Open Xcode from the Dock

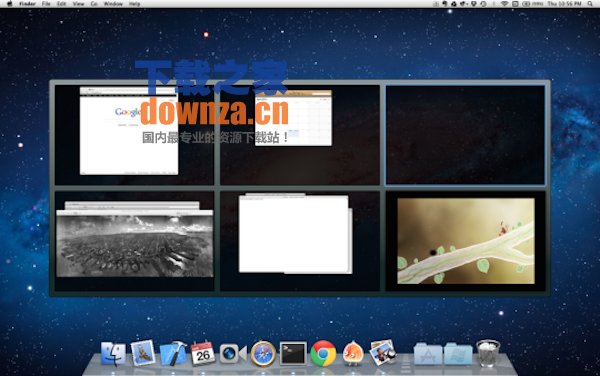pos(173,353)
